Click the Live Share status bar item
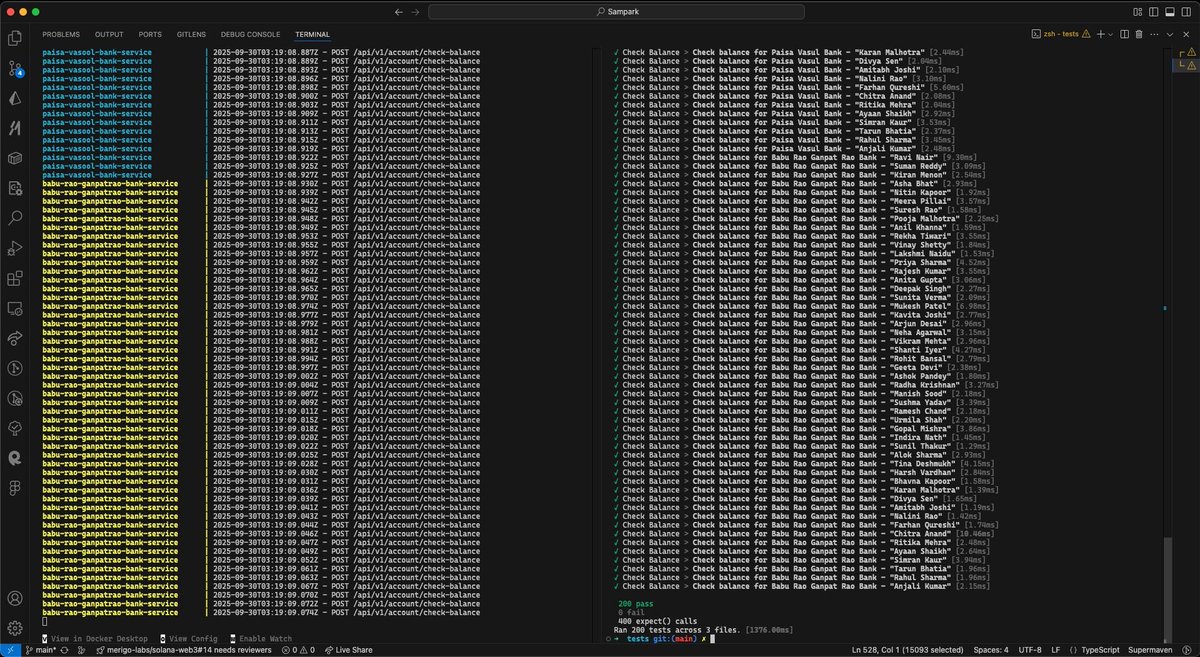The width and height of the screenshot is (1200, 657). 350,650
